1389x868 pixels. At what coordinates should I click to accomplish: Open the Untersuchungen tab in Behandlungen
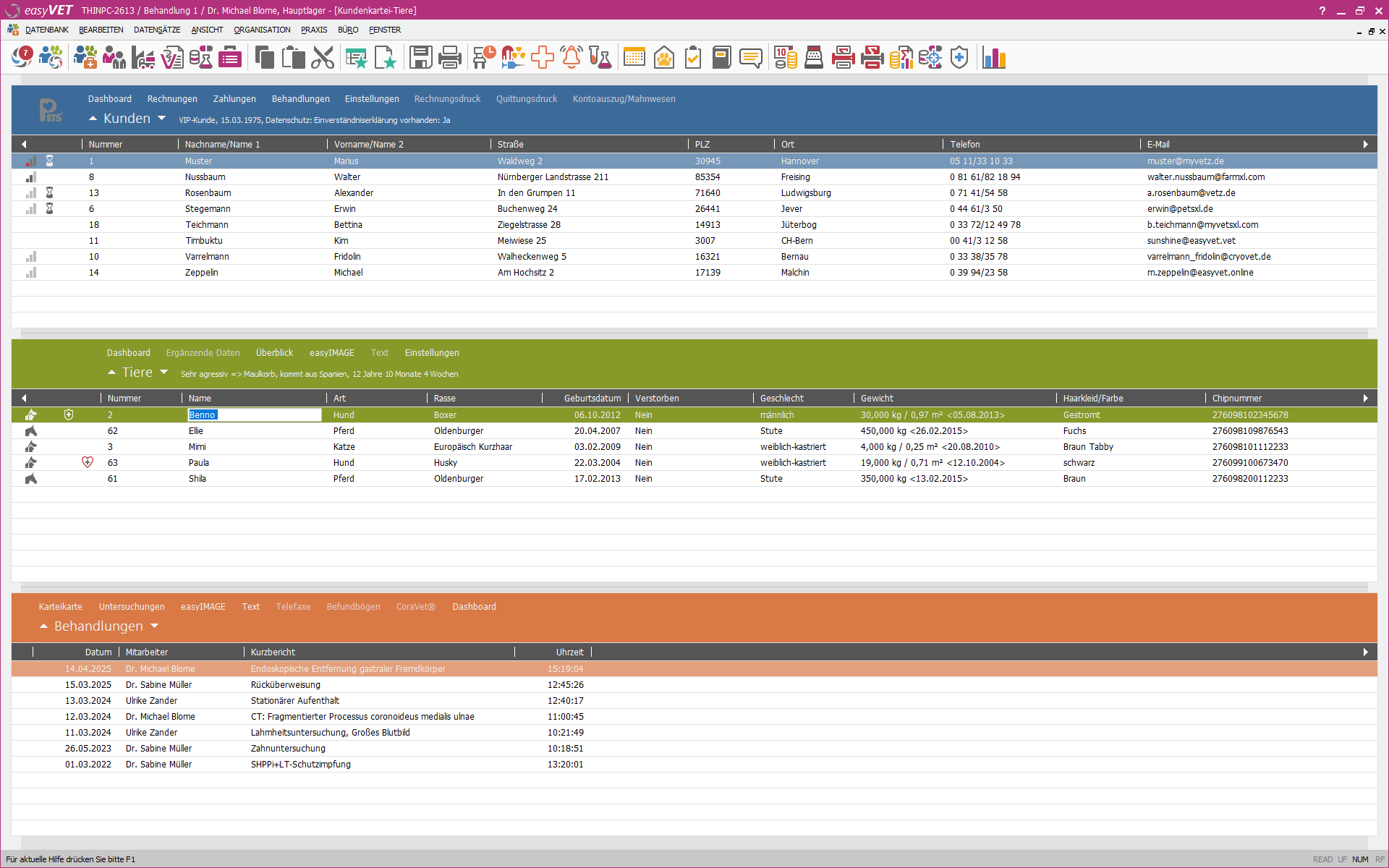click(x=132, y=607)
